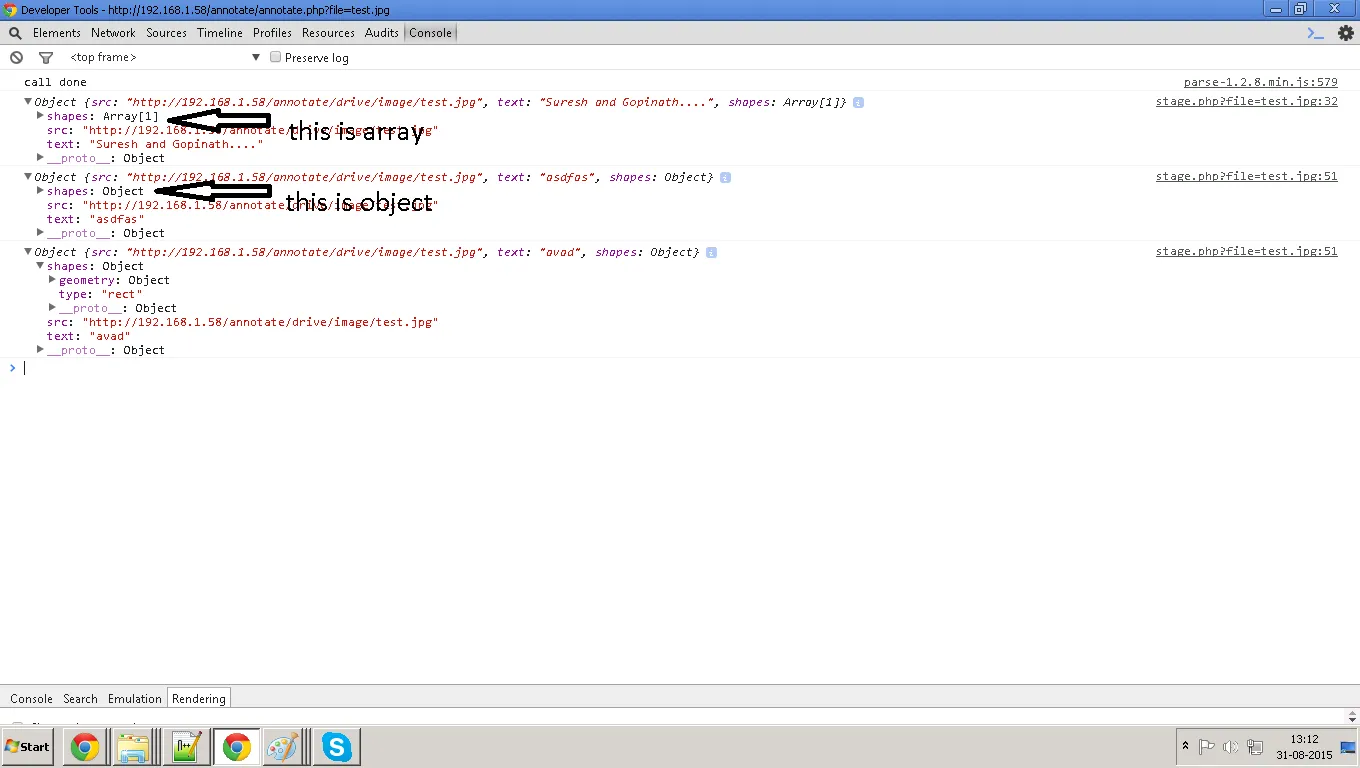The width and height of the screenshot is (1360, 768).
Task: Click the info badge on the "avad" object line
Action: pos(711,253)
